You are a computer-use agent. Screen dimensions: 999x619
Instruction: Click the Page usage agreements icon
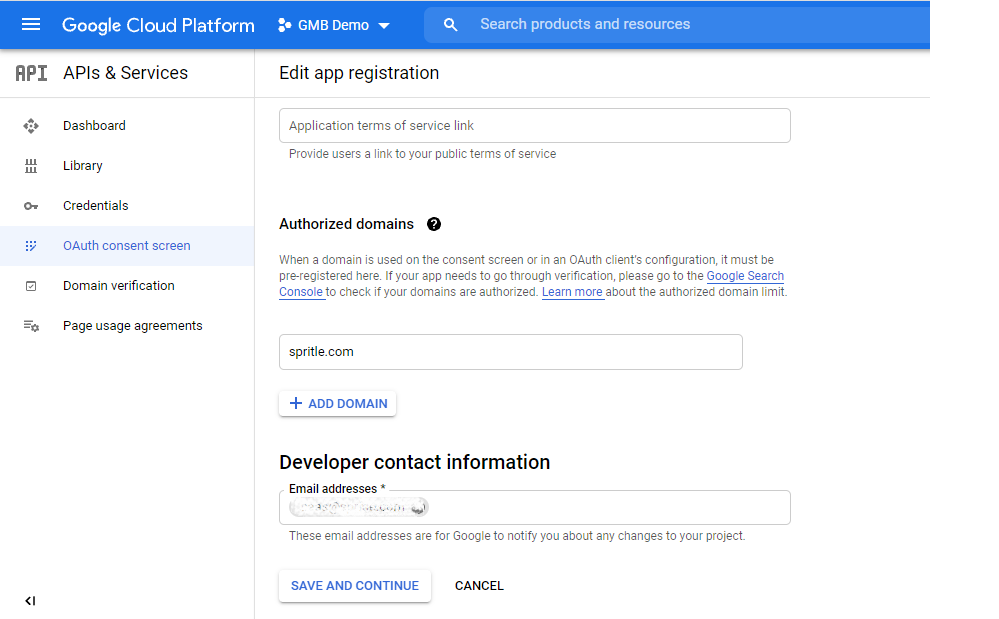coord(31,326)
